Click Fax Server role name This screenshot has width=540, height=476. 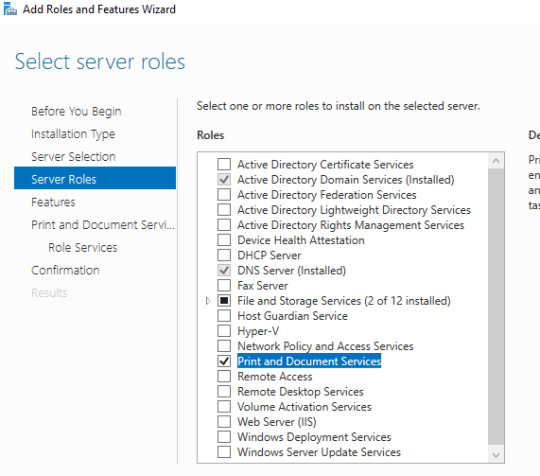tap(263, 286)
